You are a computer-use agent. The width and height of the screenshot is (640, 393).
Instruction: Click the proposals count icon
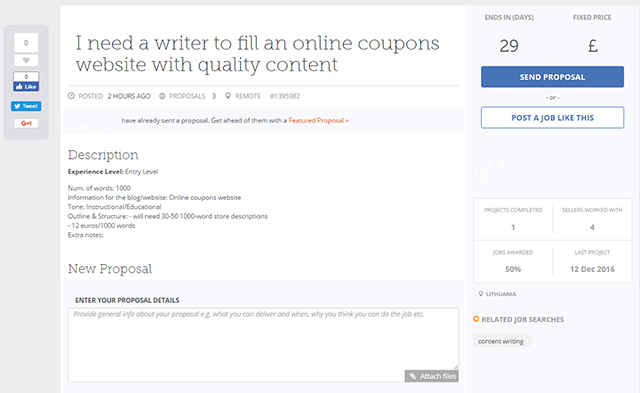(x=162, y=96)
